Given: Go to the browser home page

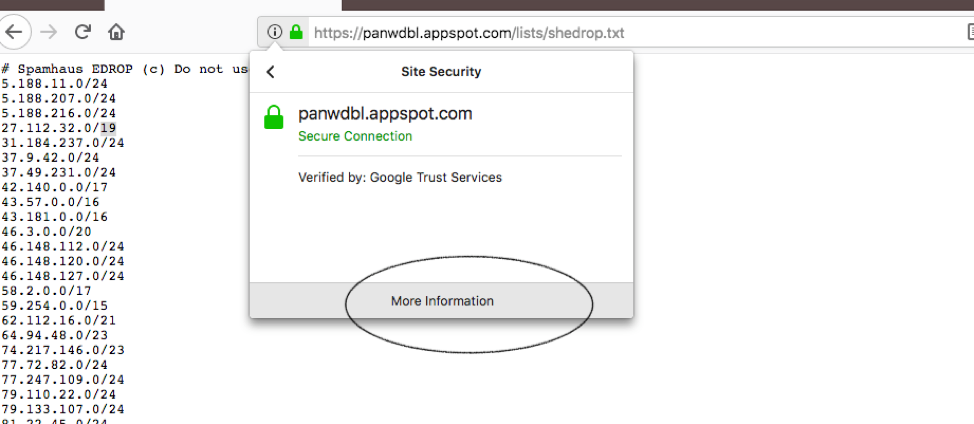Looking at the screenshot, I should click(x=117, y=32).
